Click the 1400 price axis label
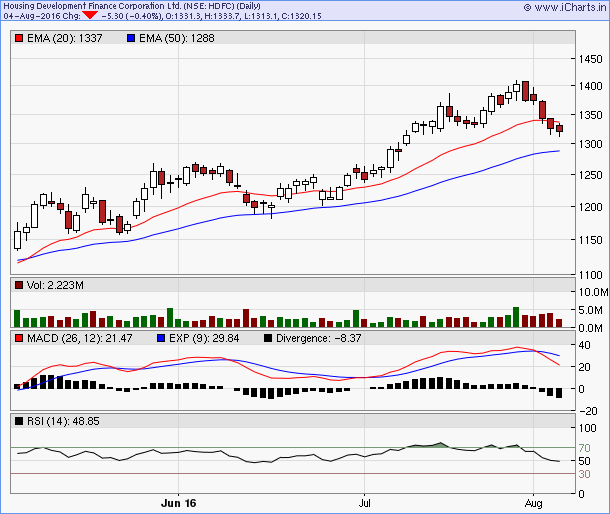This screenshot has width=610, height=514. (590, 86)
